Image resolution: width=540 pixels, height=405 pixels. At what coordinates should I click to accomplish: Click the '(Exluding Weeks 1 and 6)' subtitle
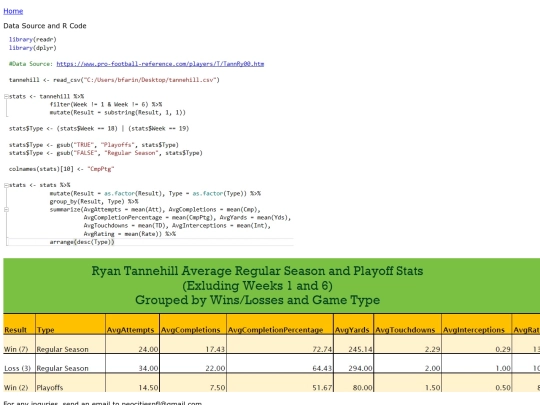pos(257,285)
